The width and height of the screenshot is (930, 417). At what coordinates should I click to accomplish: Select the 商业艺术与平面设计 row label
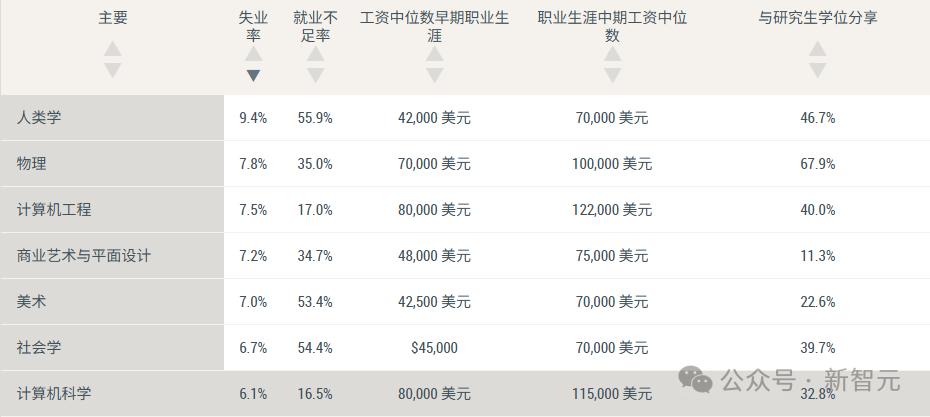[84, 256]
